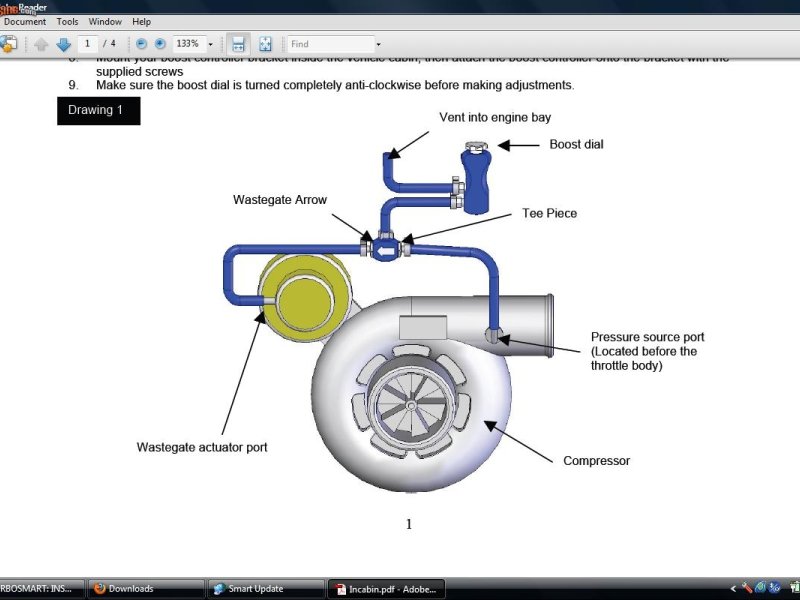Click the 'supplied screws' text line
The height and width of the screenshot is (600, 800).
click(x=139, y=71)
